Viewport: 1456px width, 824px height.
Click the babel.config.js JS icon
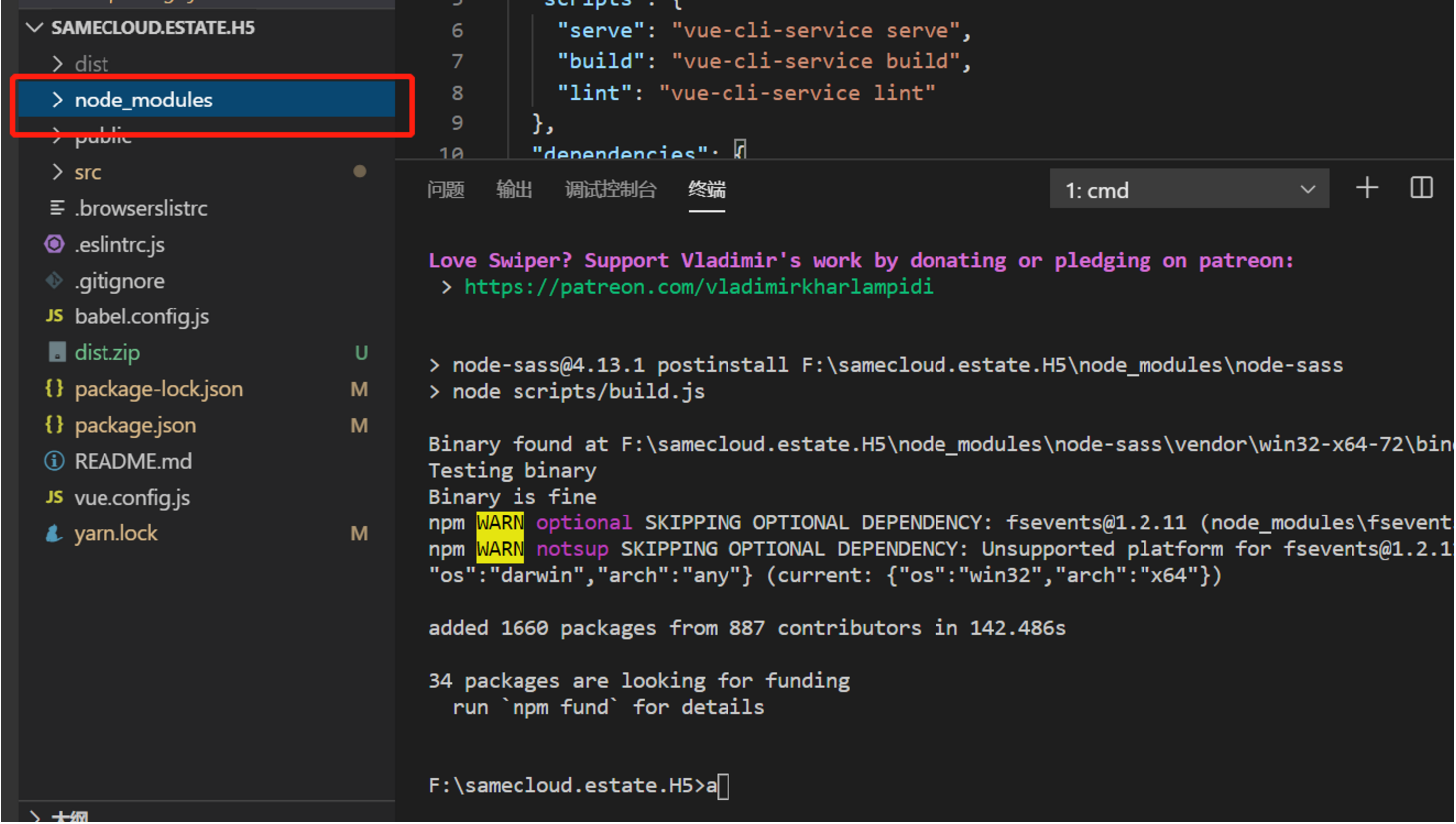pos(55,316)
